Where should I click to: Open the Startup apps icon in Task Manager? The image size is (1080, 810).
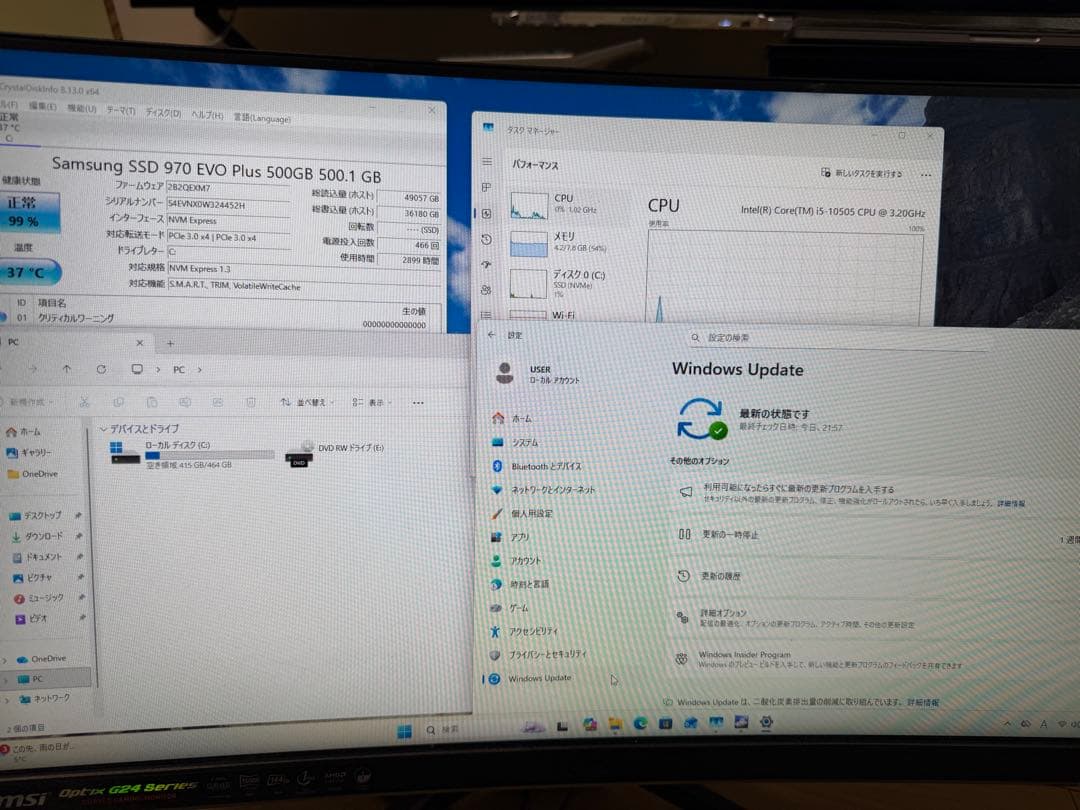tap(489, 263)
